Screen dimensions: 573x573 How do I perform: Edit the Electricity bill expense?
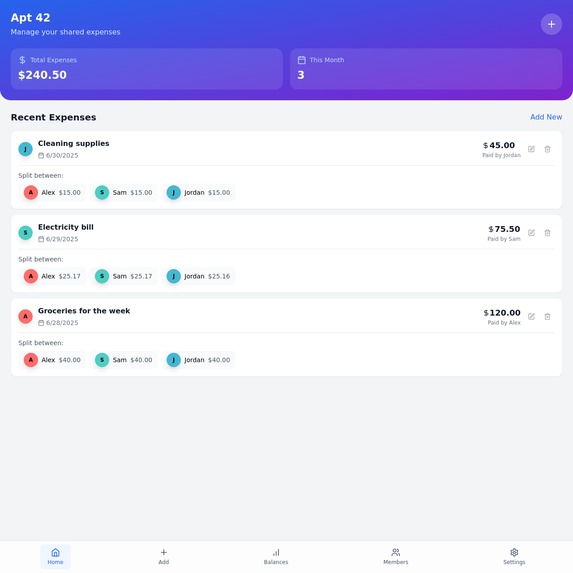pyautogui.click(x=531, y=233)
